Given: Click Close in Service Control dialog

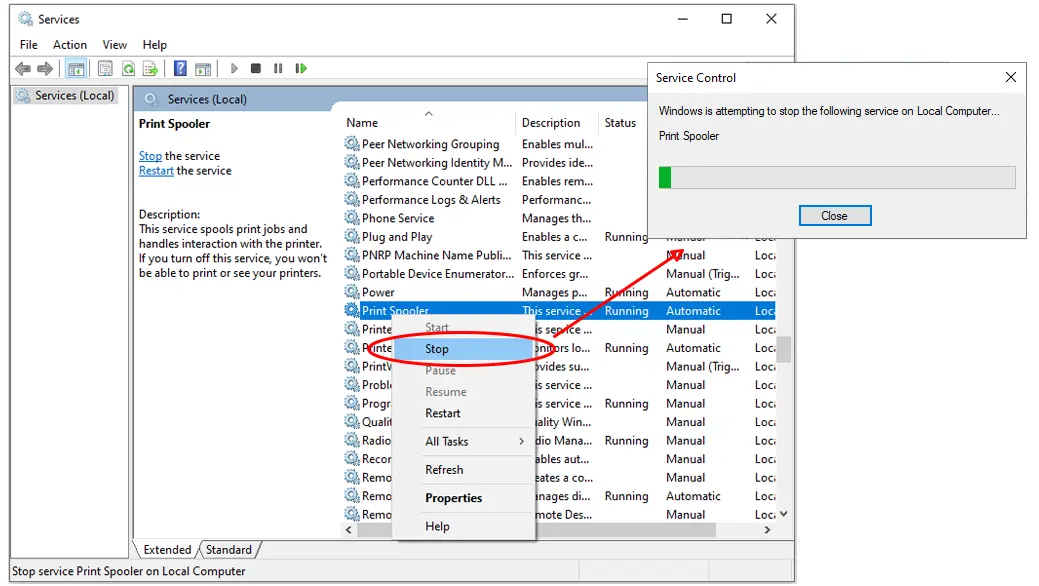Looking at the screenshot, I should pyautogui.click(x=835, y=216).
